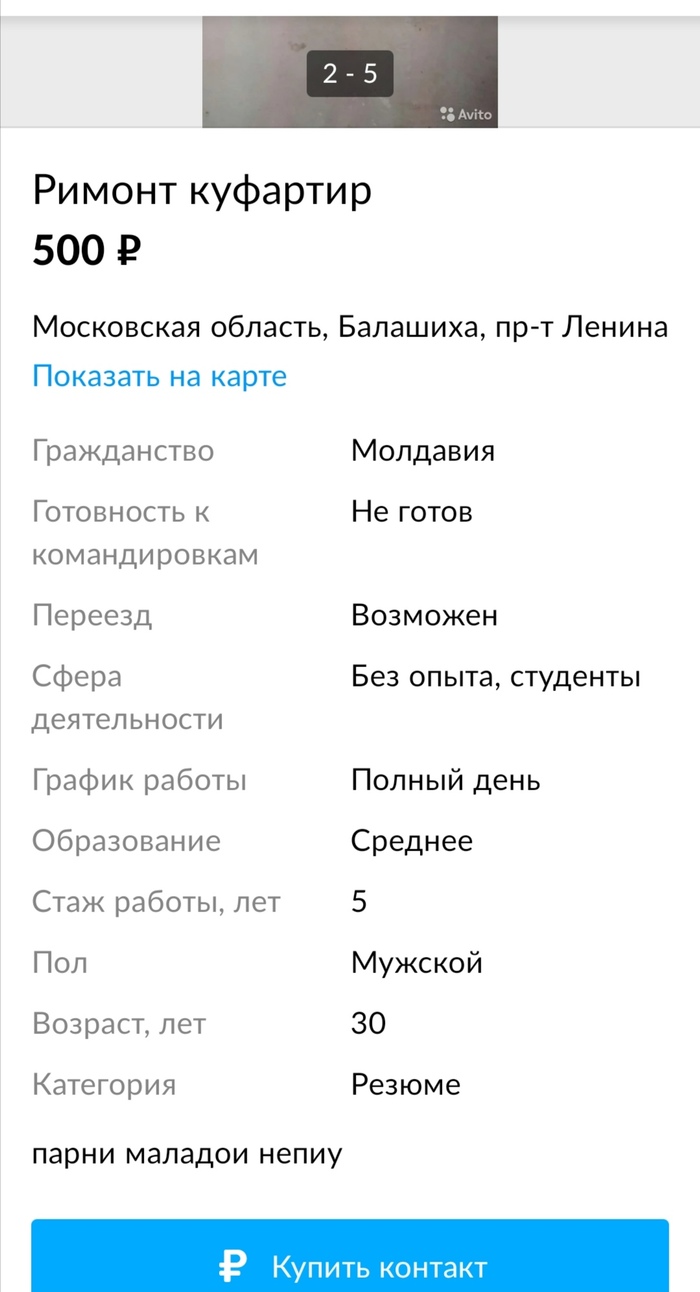Click Возможен in the Переезд row

[424, 615]
